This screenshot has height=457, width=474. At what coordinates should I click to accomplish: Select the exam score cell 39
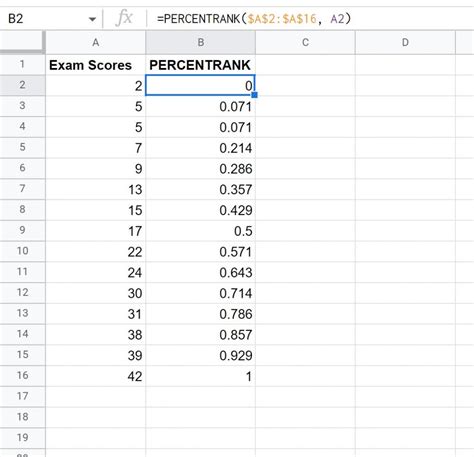tap(96, 355)
